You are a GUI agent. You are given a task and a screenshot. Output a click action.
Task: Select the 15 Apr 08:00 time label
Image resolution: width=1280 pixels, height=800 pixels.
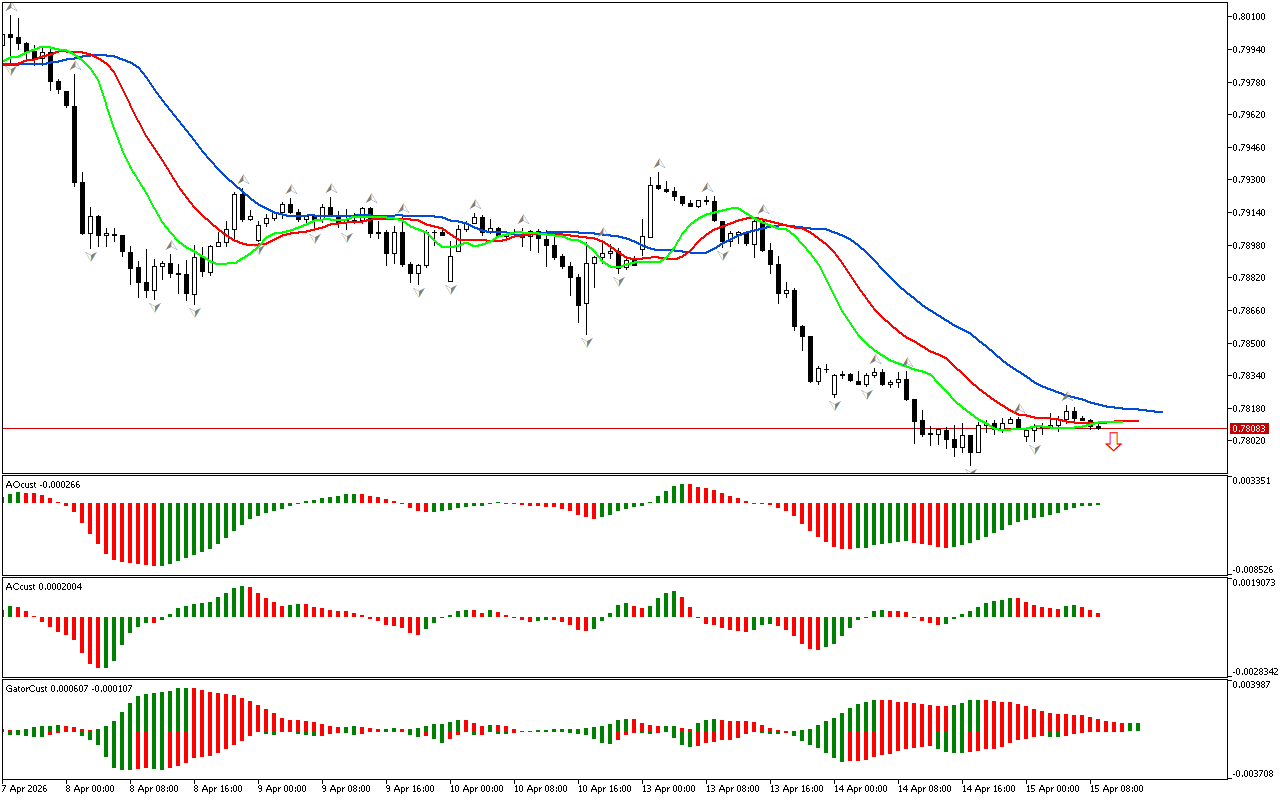point(1116,788)
